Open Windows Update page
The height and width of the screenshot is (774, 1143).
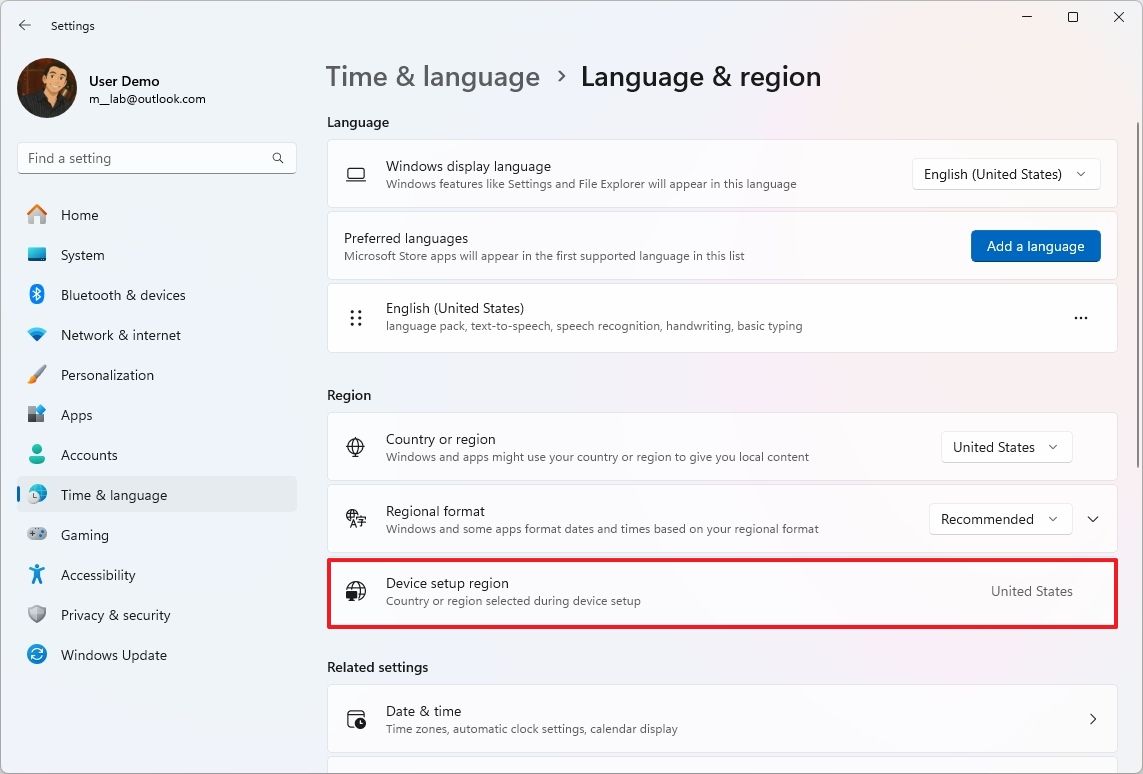(113, 655)
